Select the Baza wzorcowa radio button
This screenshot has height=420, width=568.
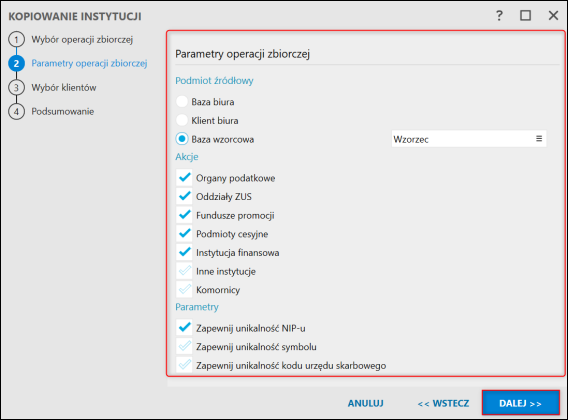click(x=182, y=139)
